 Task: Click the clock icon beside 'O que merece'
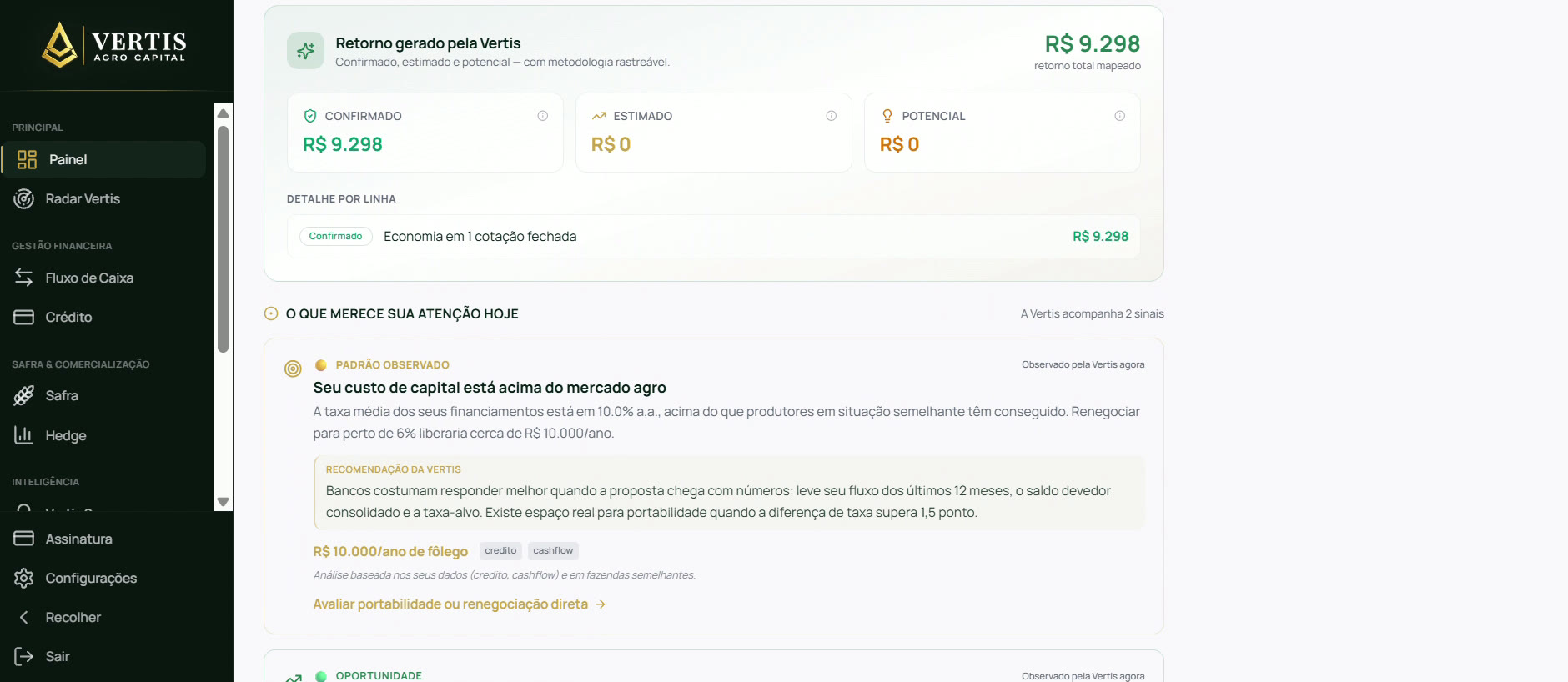271,313
